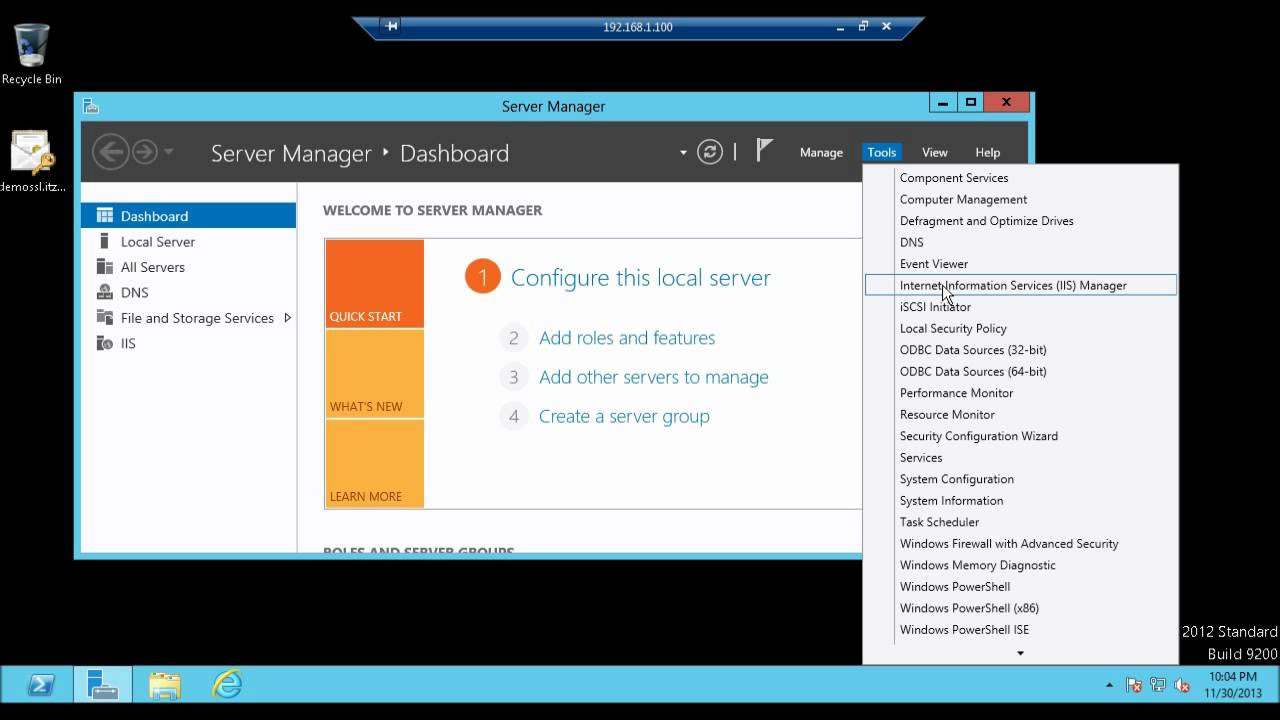Launch Internet Information Services (IIS) Manager
The width and height of the screenshot is (1280, 720).
(1021, 285)
